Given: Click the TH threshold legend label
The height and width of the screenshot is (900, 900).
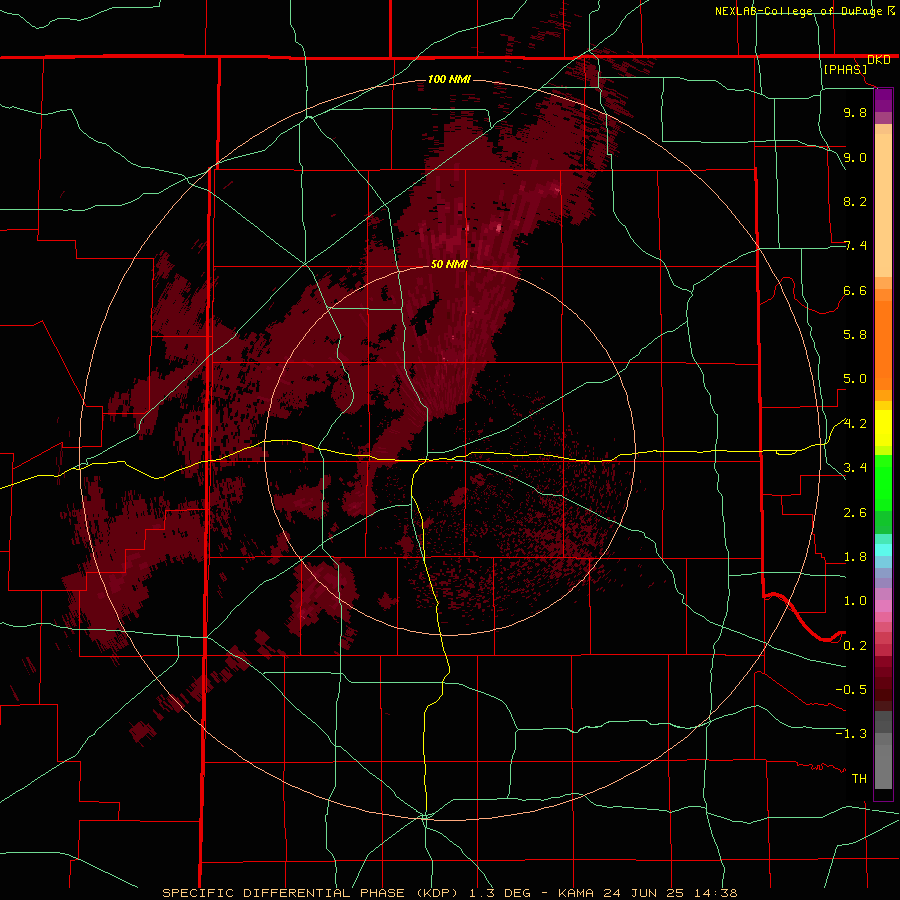Looking at the screenshot, I should click(x=859, y=779).
